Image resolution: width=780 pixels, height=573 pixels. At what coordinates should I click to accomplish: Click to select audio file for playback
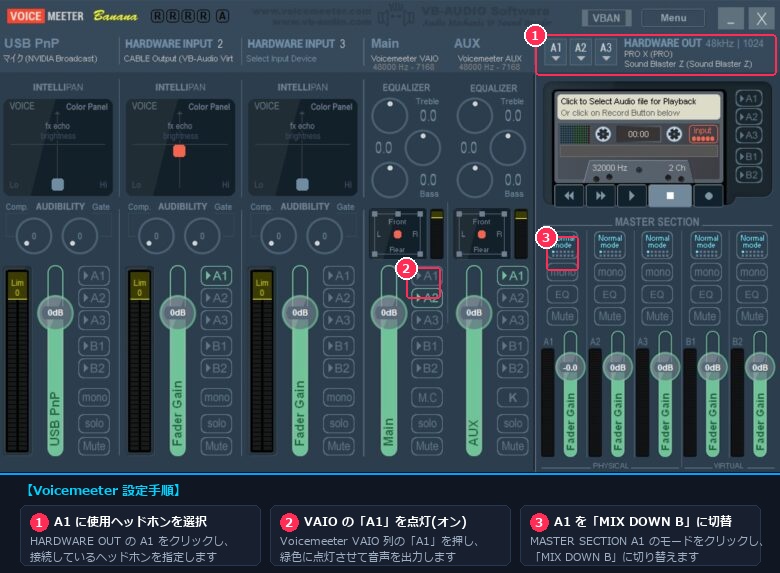pyautogui.click(x=638, y=106)
